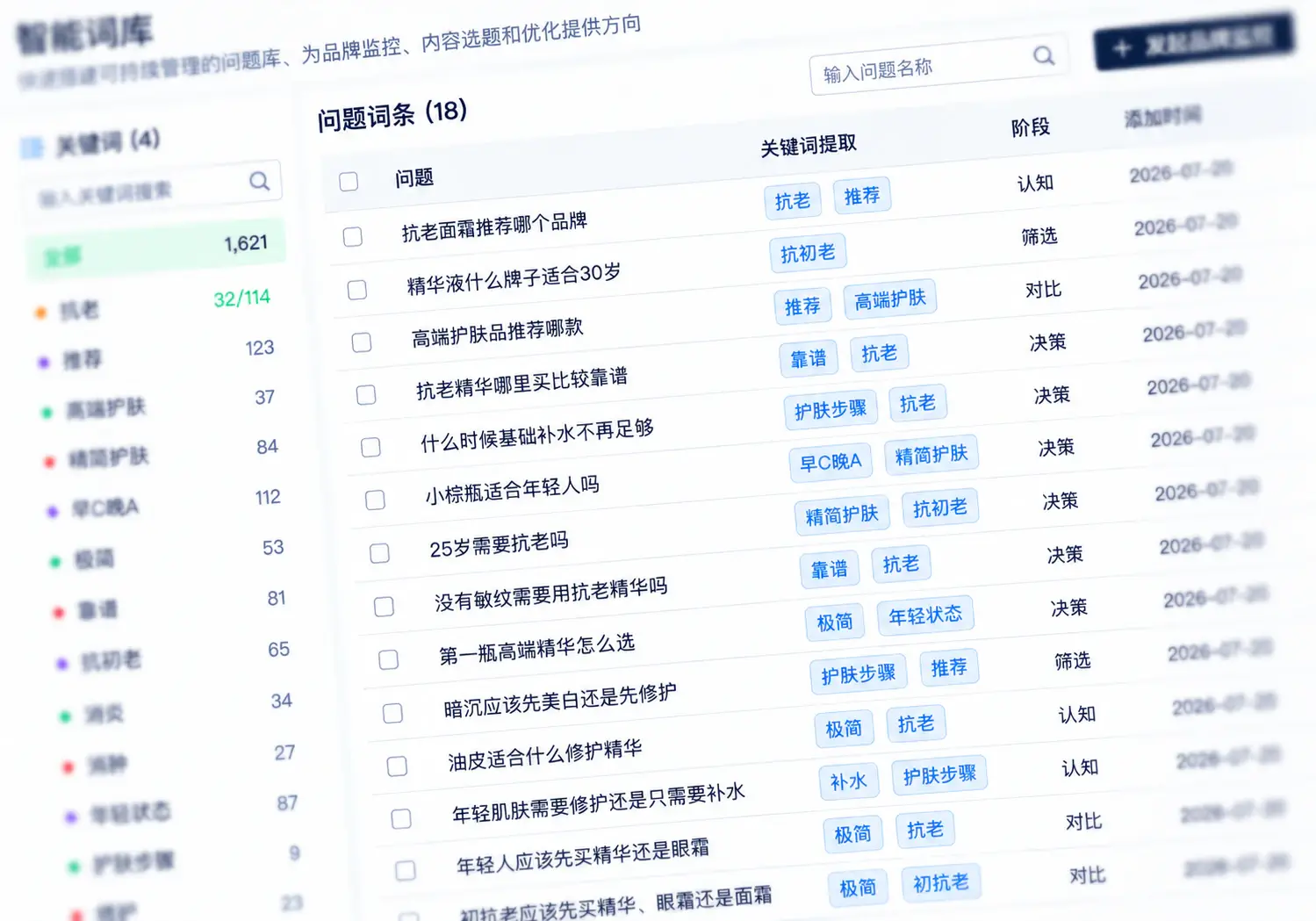Choose the 精简护肤 keyword with count 84
The width and height of the screenshot is (1316, 921).
pos(163,453)
